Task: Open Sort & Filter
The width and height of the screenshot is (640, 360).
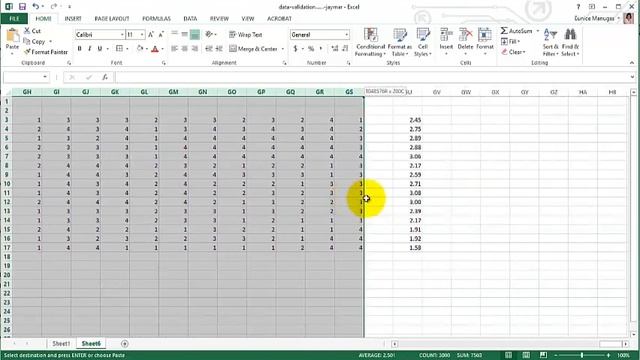Action: (550, 42)
